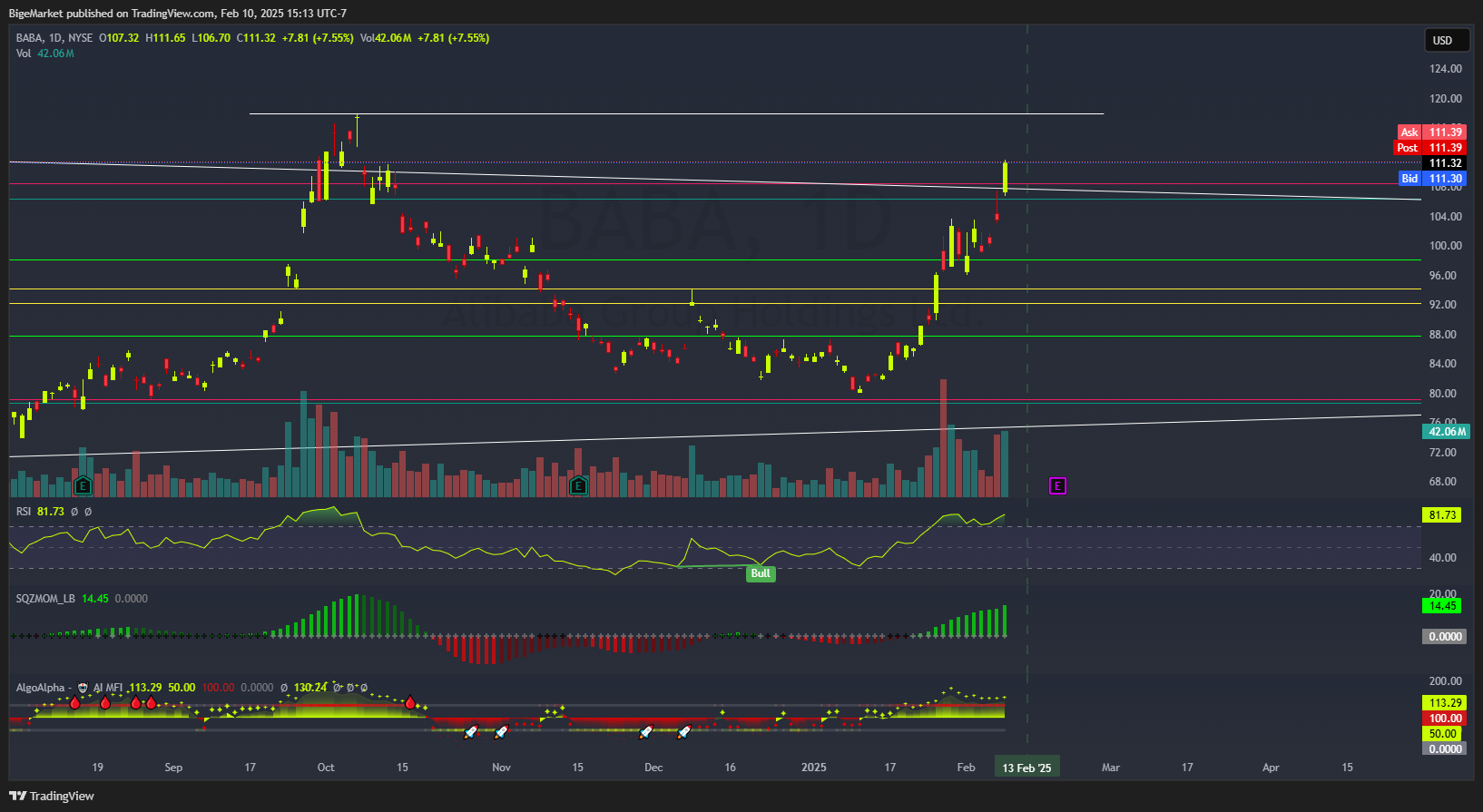Viewport: 1483px width, 812px height.
Task: Click the 200.00 level on AlgoAlpha axis
Action: point(1446,681)
